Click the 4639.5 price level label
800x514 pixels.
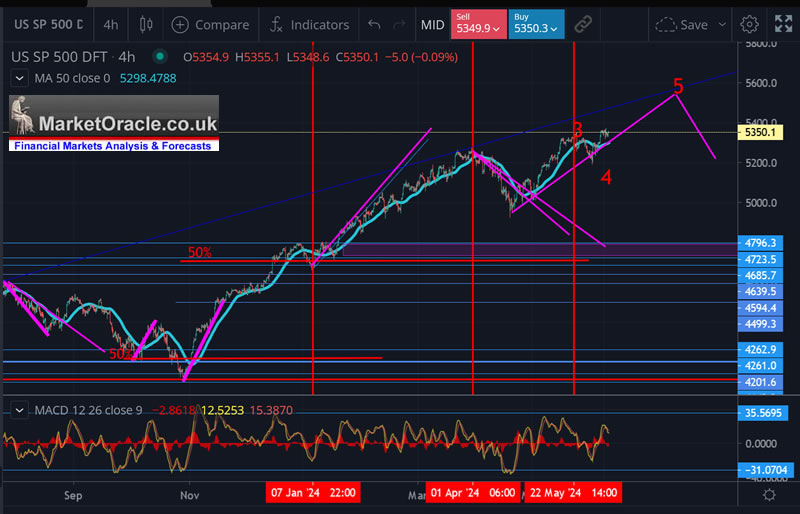(x=760, y=291)
